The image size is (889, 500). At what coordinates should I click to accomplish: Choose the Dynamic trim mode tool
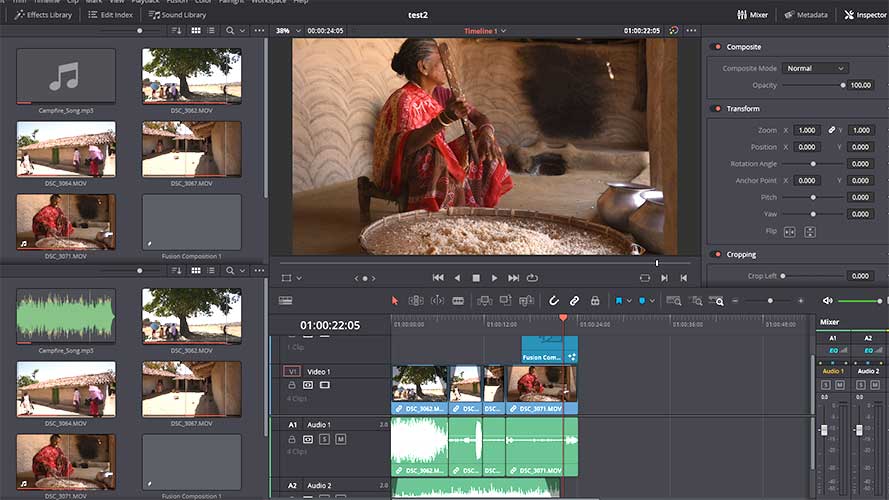437,300
